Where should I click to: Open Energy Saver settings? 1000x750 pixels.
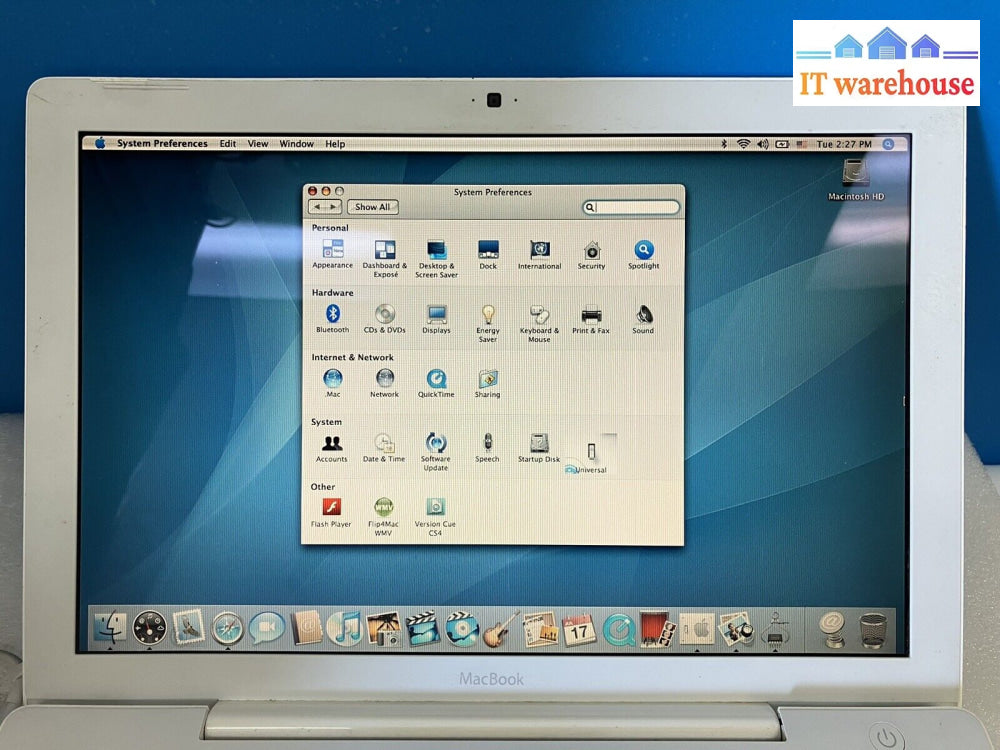pos(488,315)
